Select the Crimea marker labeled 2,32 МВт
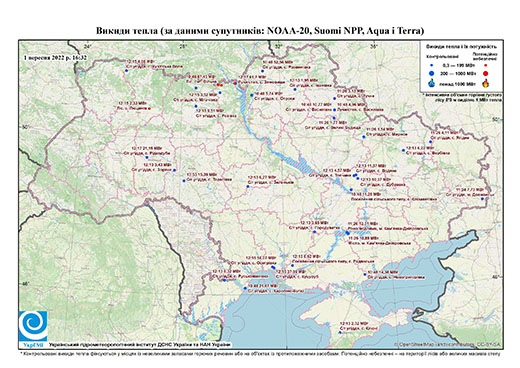Viewport: 520px width, 368px height. click(x=340, y=332)
